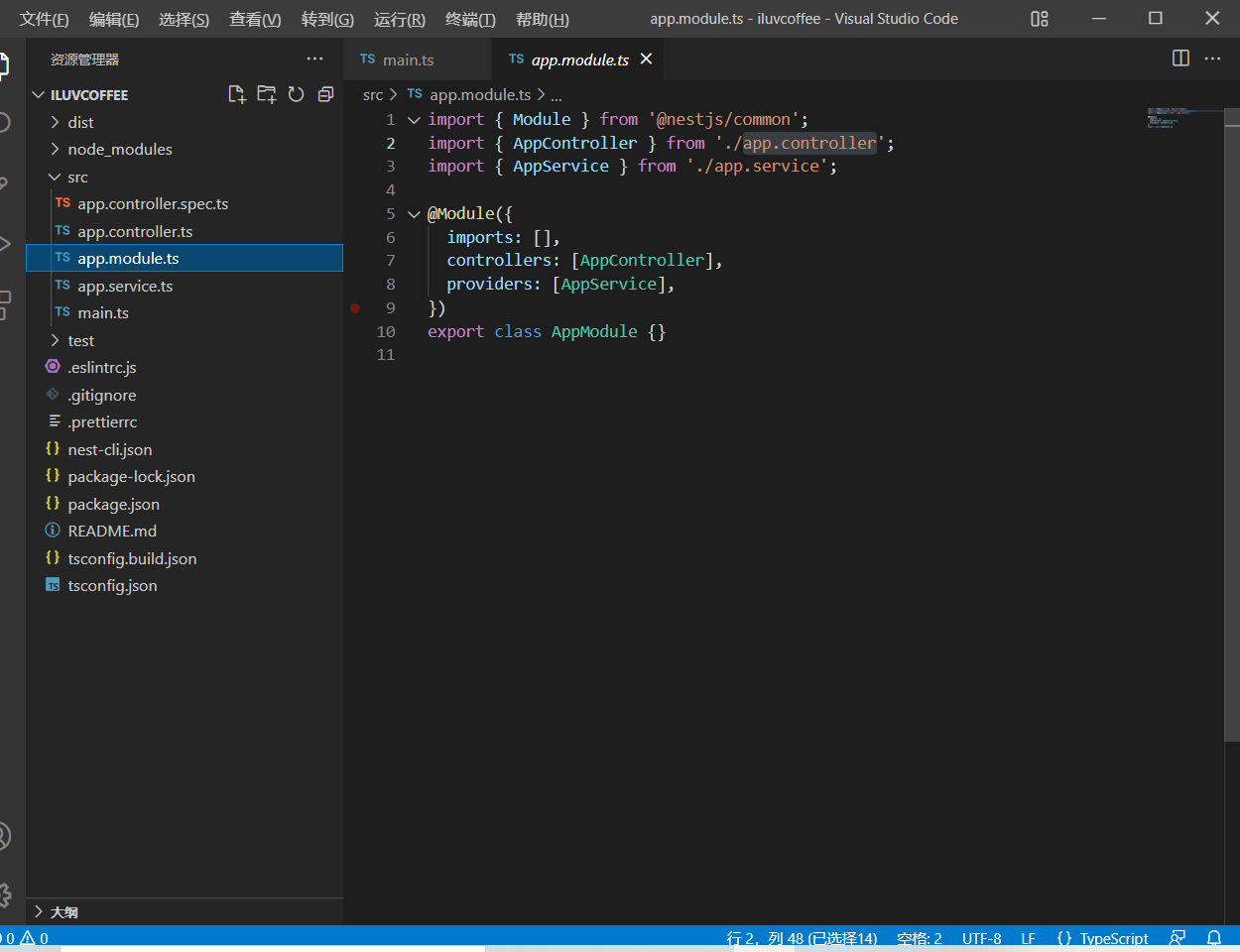The height and width of the screenshot is (952, 1240).
Task: Change the TypeScript language mode in status bar
Action: [x=1113, y=938]
